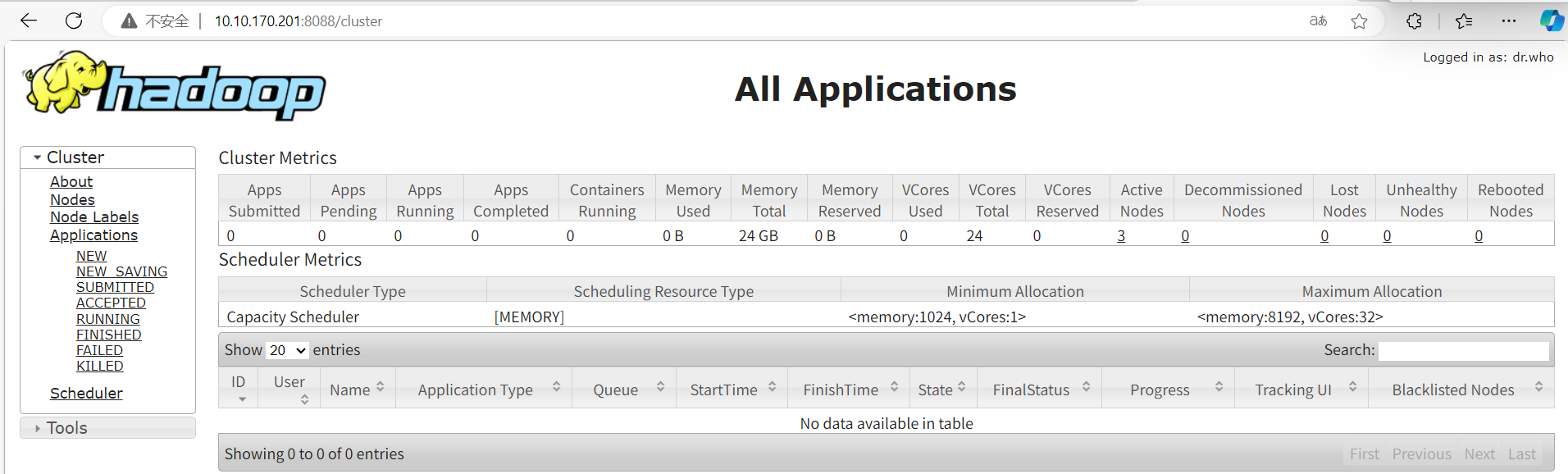This screenshot has width=1568, height=474.
Task: Click the Active Nodes count 3
Action: pyautogui.click(x=1121, y=235)
